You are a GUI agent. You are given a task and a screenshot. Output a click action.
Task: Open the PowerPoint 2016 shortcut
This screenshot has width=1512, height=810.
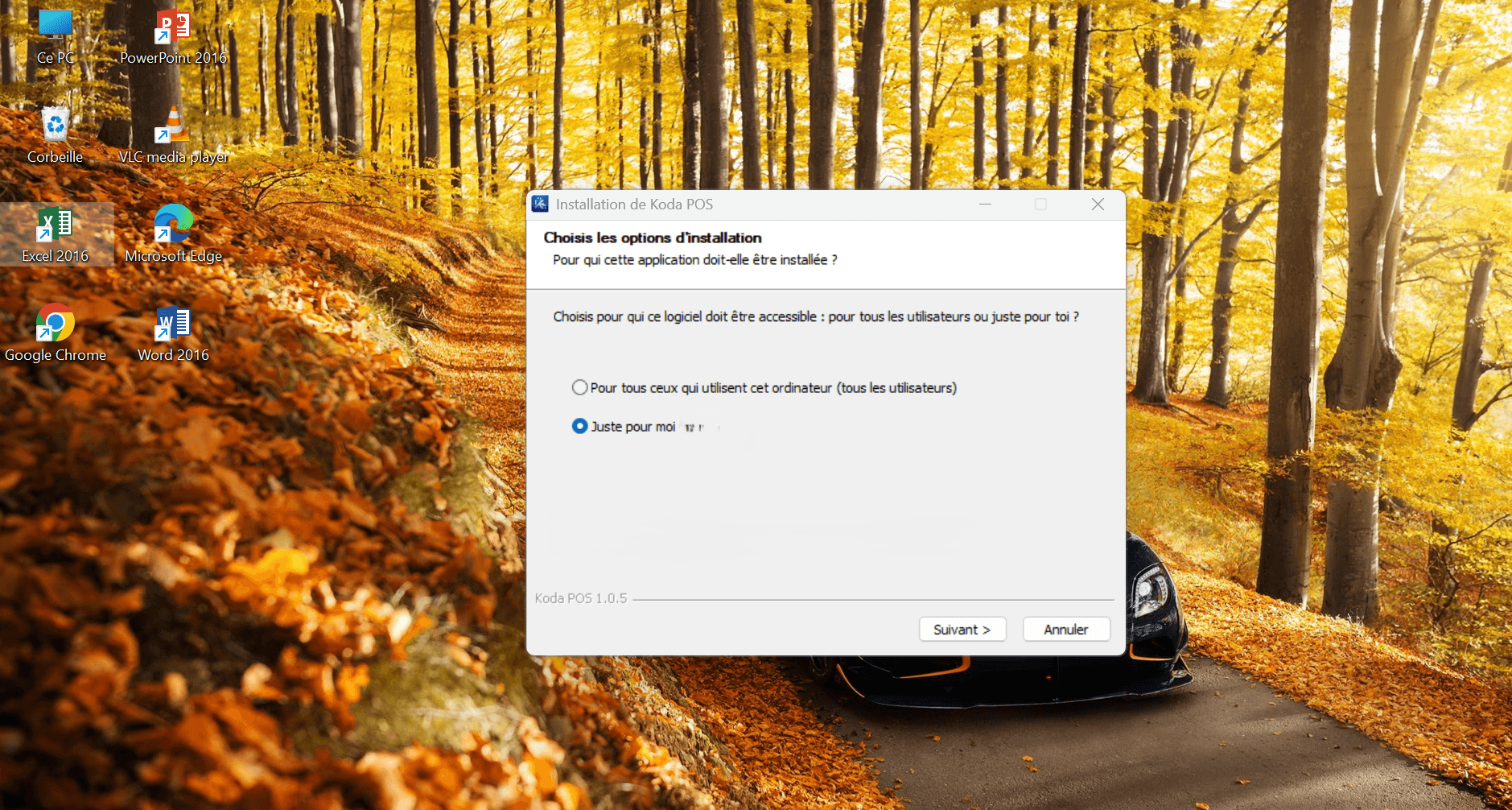coord(173,38)
